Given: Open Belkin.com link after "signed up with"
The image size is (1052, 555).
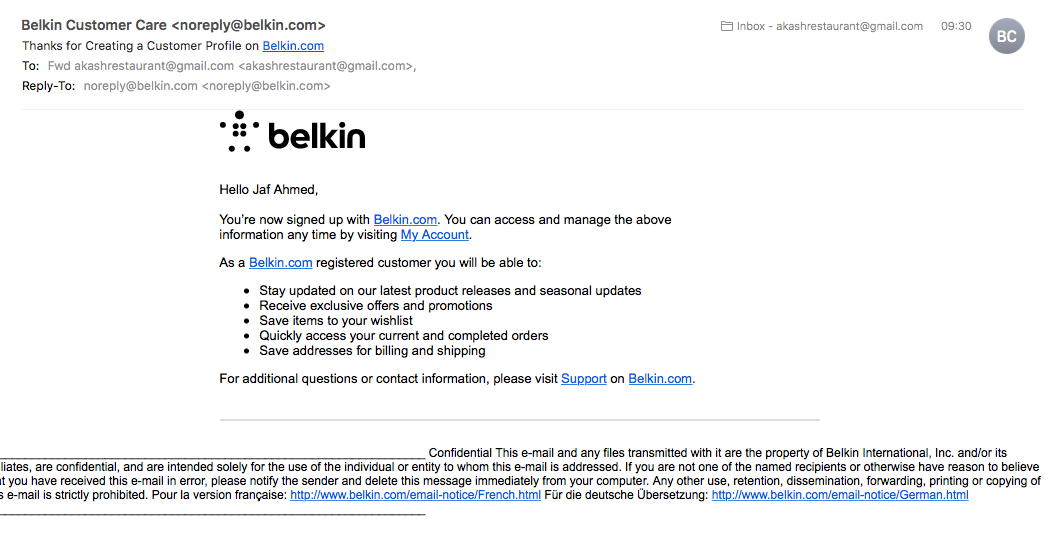Looking at the screenshot, I should [x=405, y=220].
